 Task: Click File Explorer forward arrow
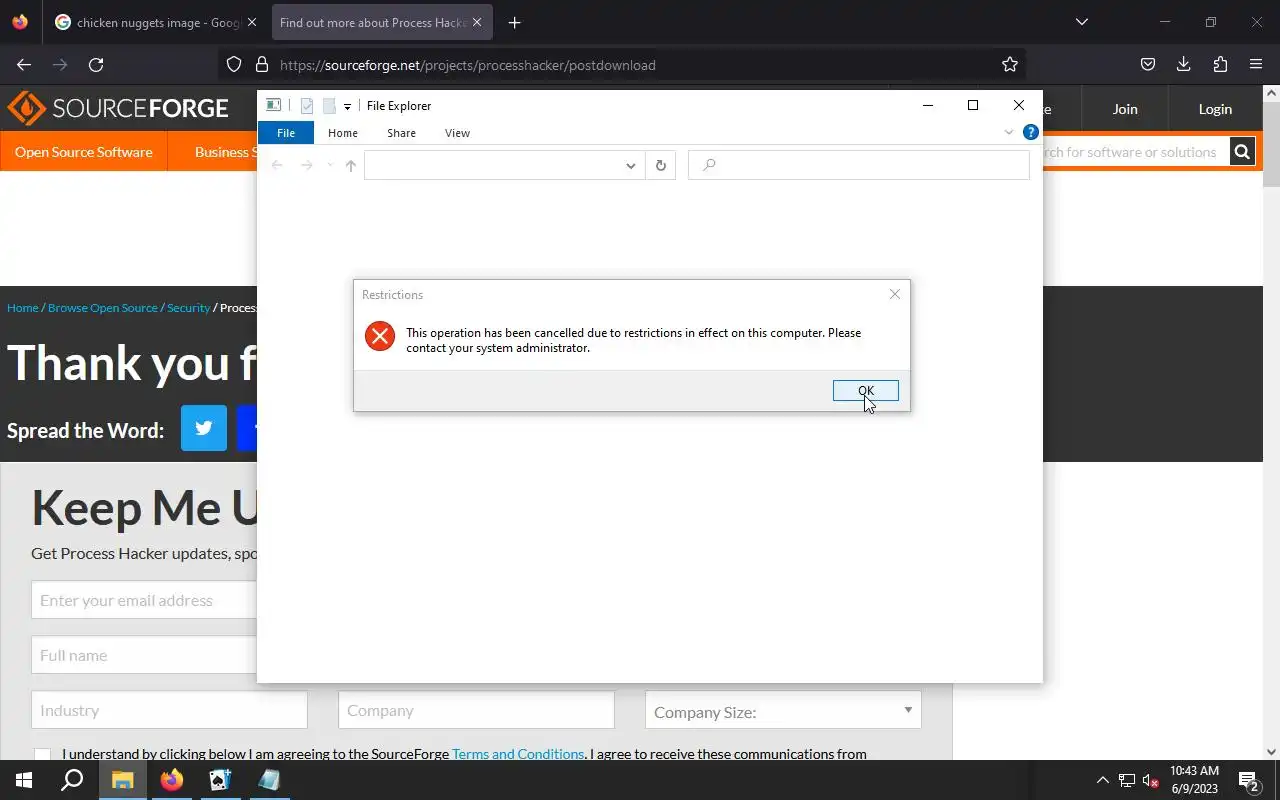pyautogui.click(x=307, y=165)
